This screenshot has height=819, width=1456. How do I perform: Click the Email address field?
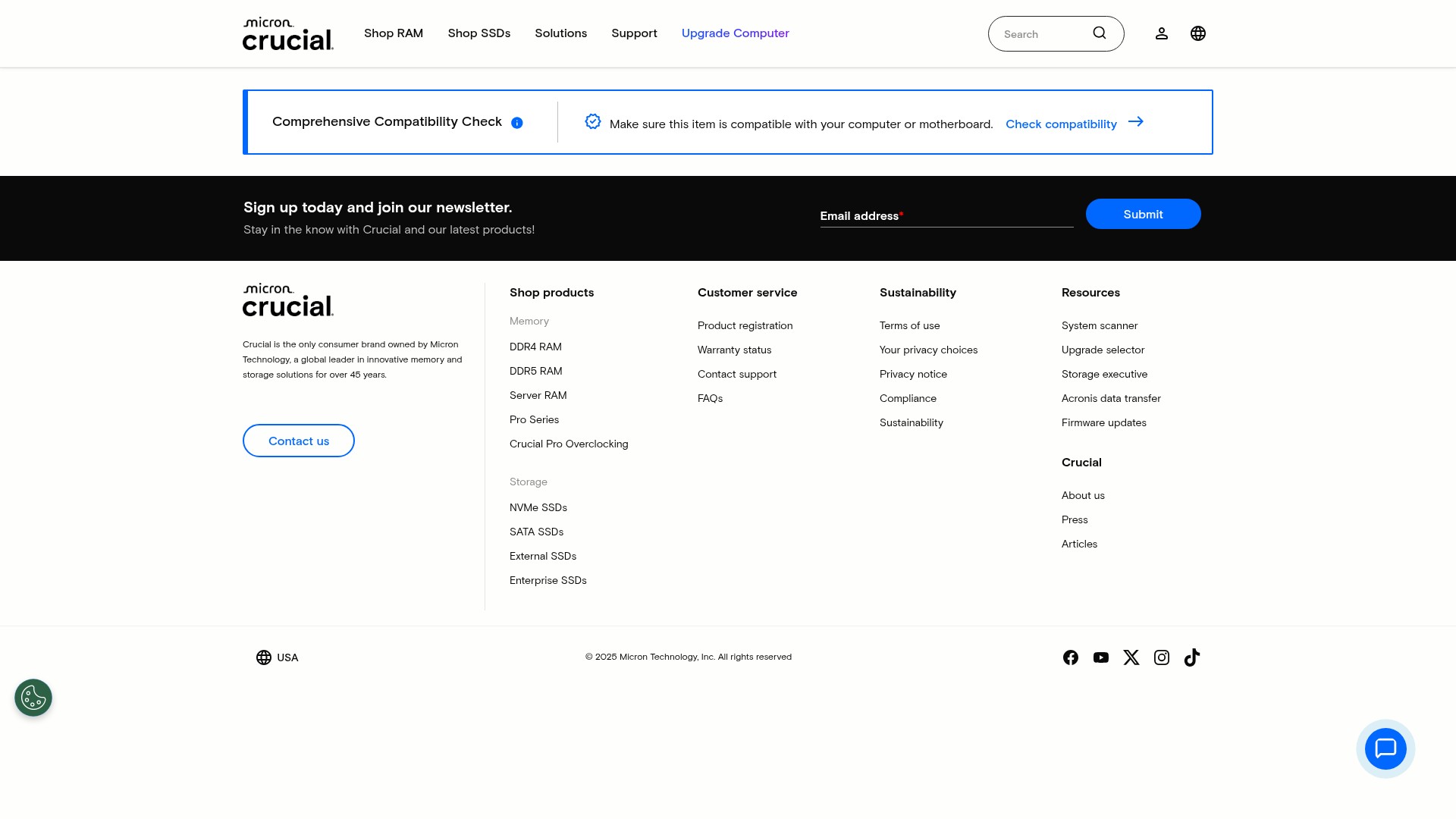pos(946,216)
